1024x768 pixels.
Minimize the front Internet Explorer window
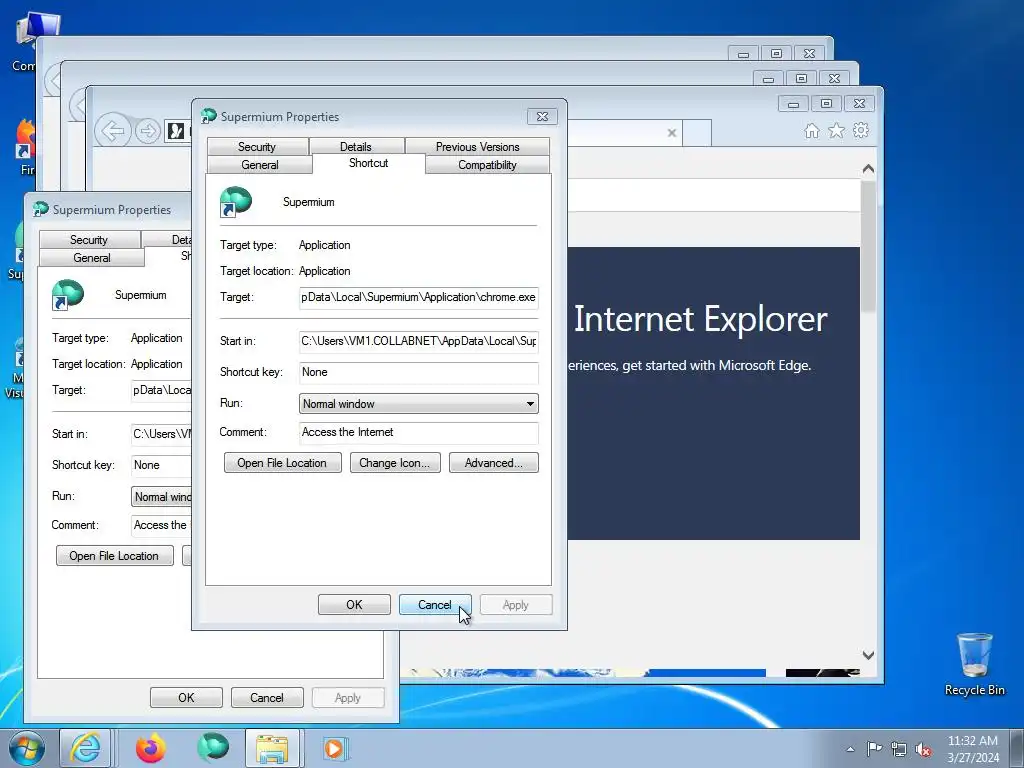tap(793, 104)
